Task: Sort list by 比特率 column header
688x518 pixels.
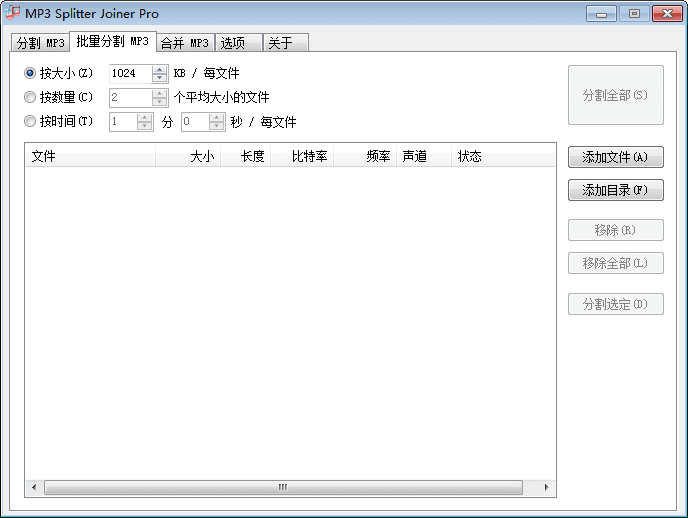Action: point(302,156)
